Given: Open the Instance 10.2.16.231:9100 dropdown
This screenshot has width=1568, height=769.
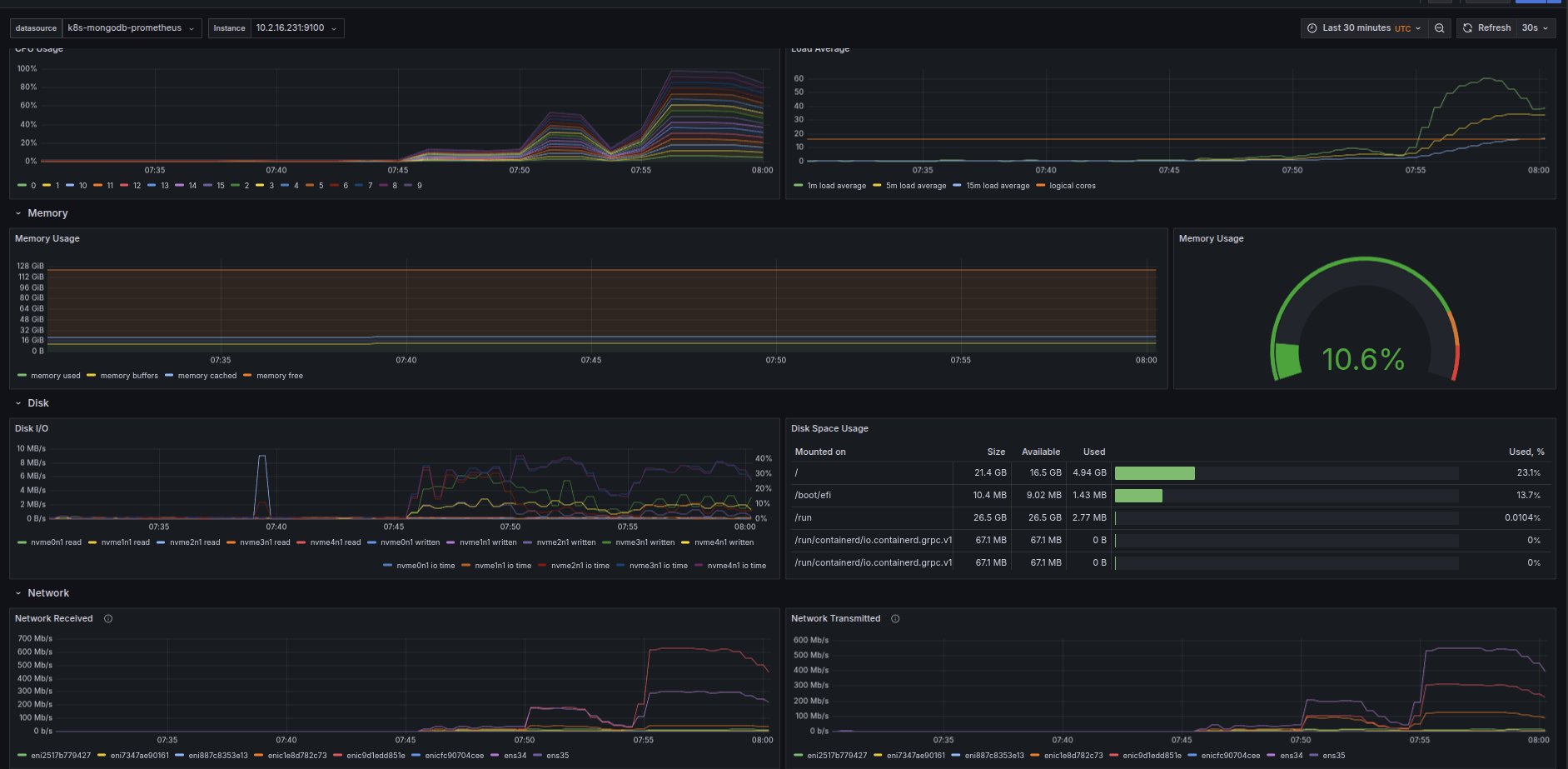Looking at the screenshot, I should (x=296, y=28).
